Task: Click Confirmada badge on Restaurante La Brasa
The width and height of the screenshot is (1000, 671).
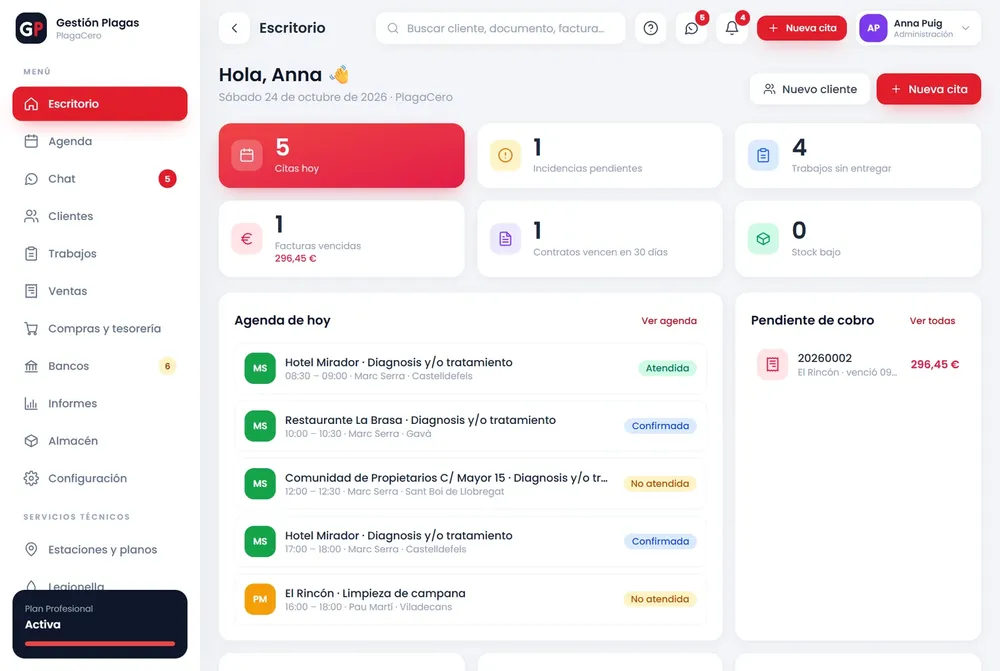Action: coord(660,426)
